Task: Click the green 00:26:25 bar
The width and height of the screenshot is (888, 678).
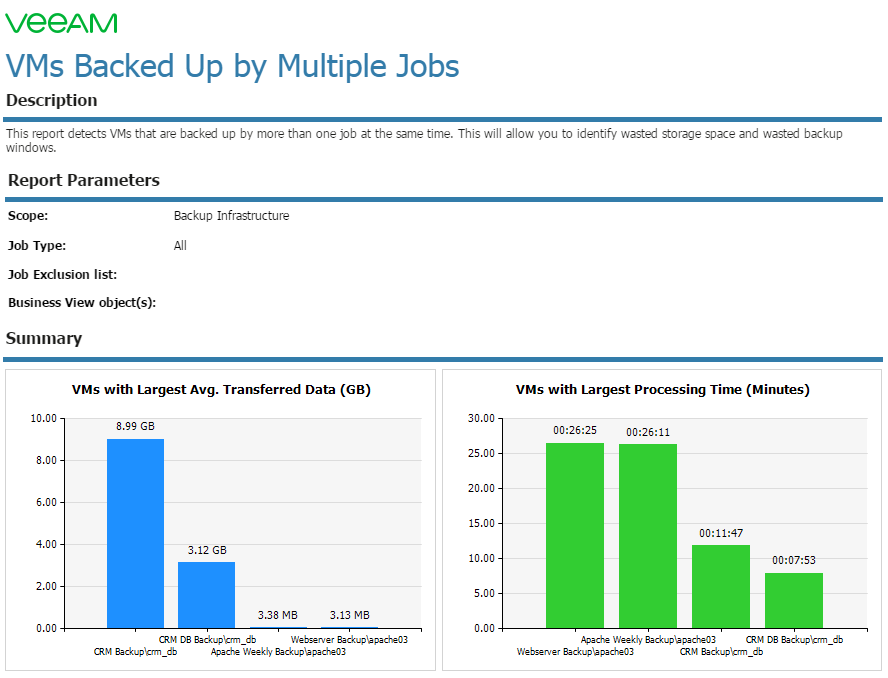Action: pyautogui.click(x=575, y=535)
